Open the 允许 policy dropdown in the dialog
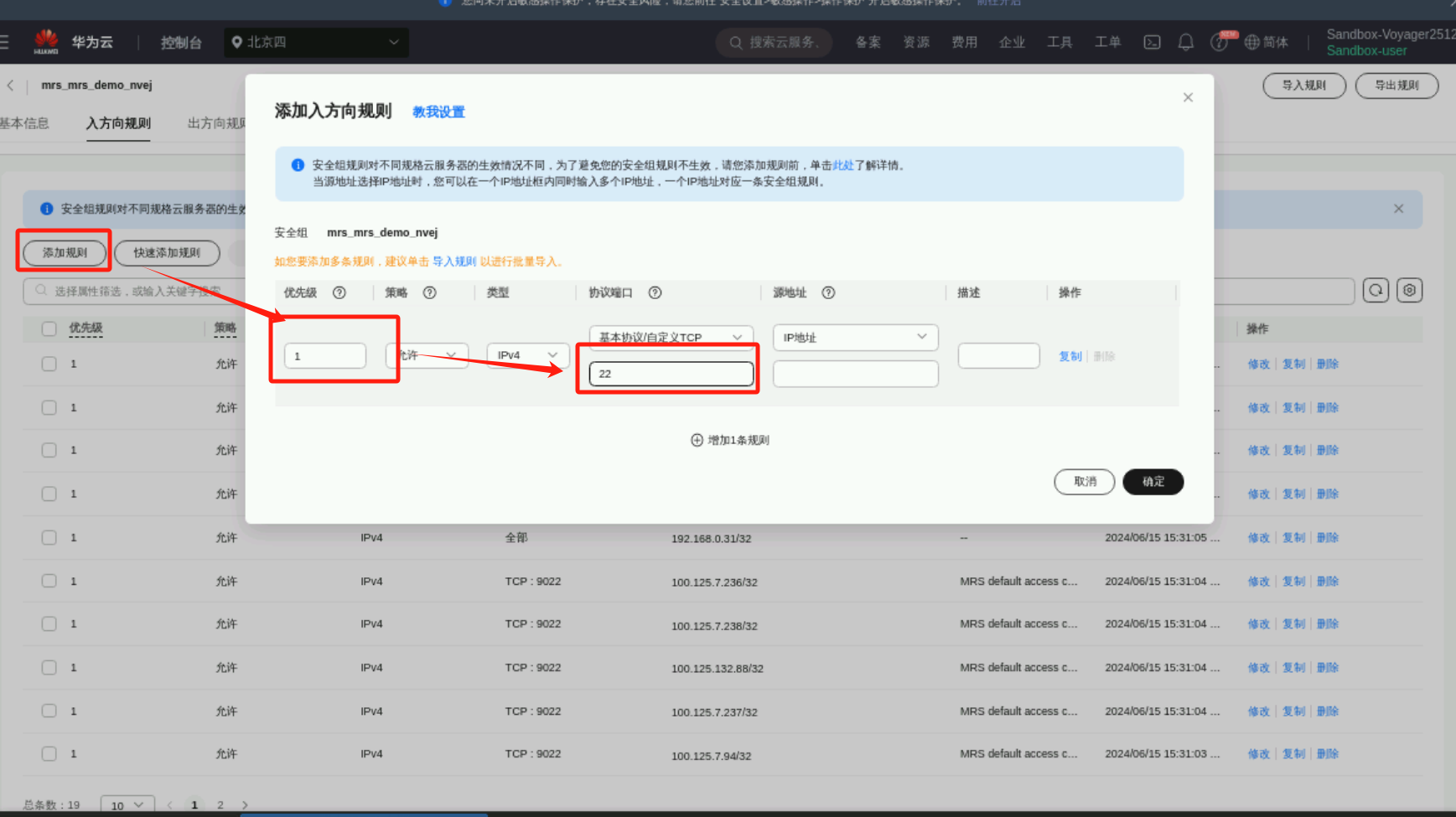Image resolution: width=1456 pixels, height=817 pixels. click(x=427, y=355)
